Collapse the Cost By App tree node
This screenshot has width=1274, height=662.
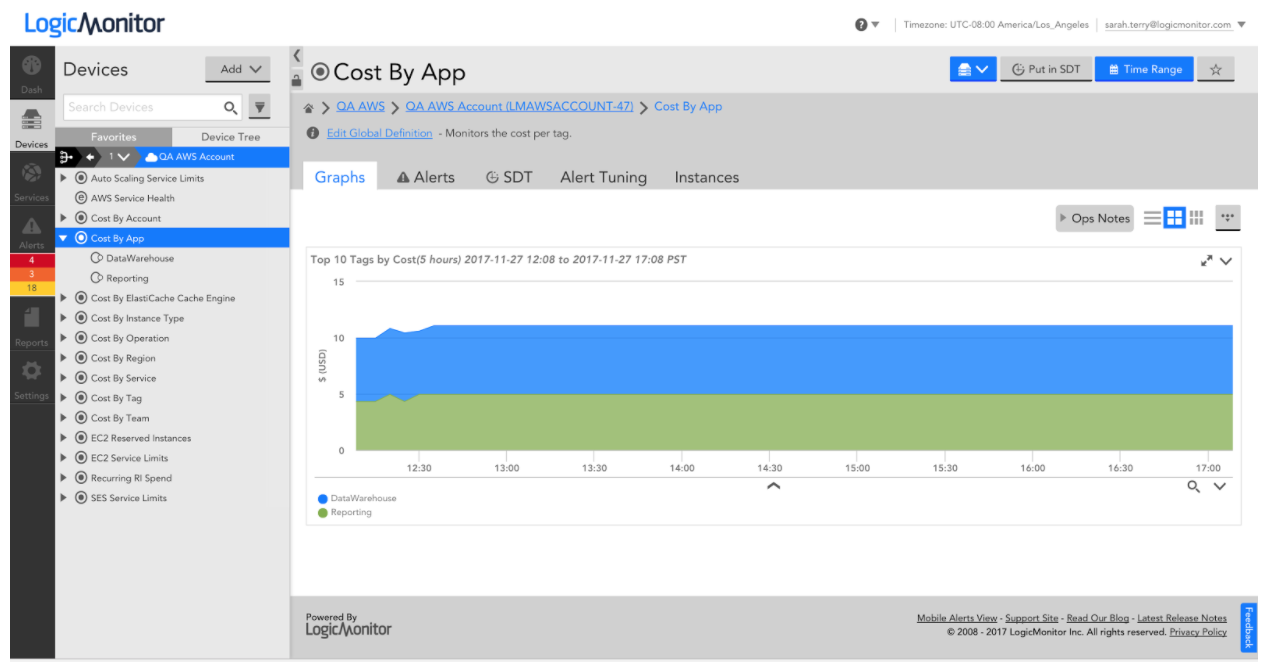tap(64, 239)
